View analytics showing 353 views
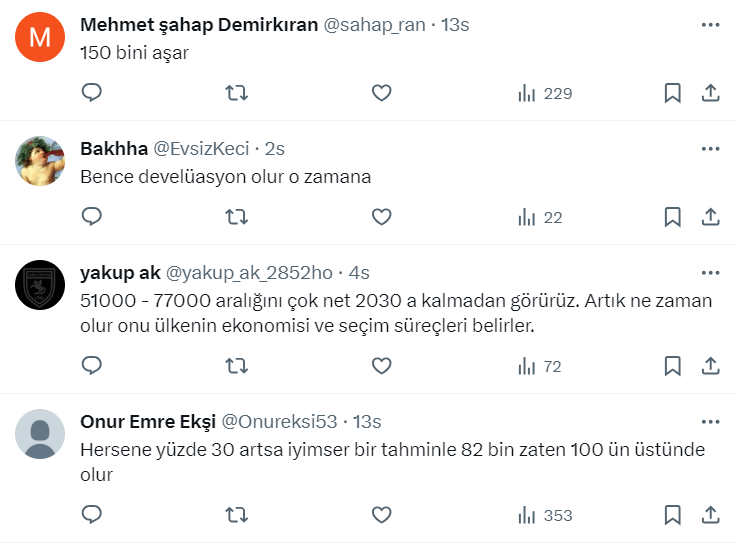Viewport: 737px width, 543px height. (x=546, y=515)
